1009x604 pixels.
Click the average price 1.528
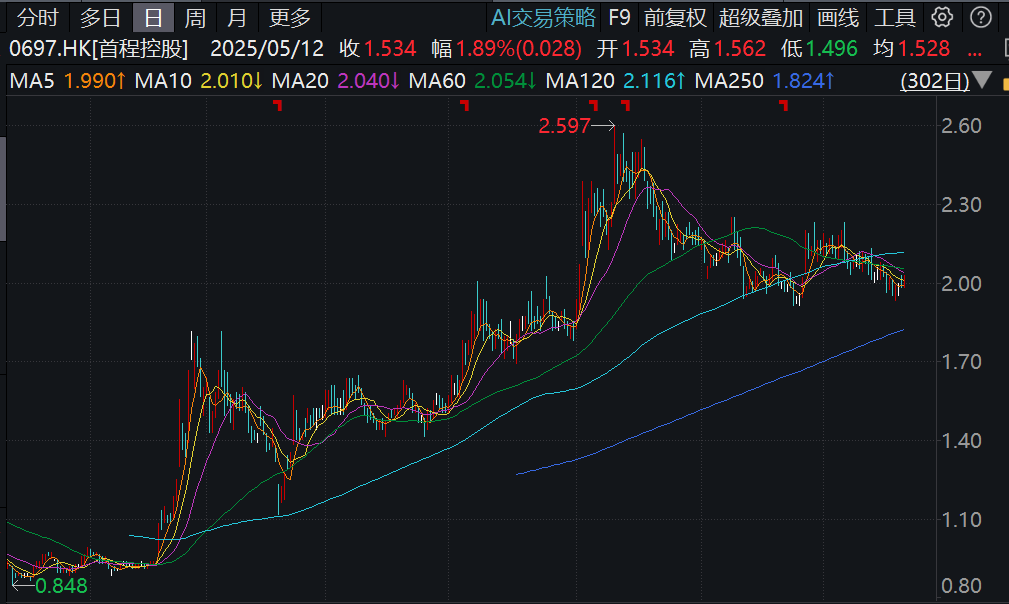tap(923, 48)
